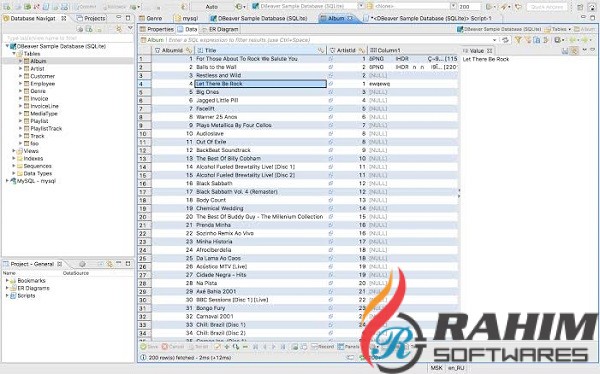Collapse the Tables folder in navigator
Viewport: 600px width, 374px height.
point(14,54)
